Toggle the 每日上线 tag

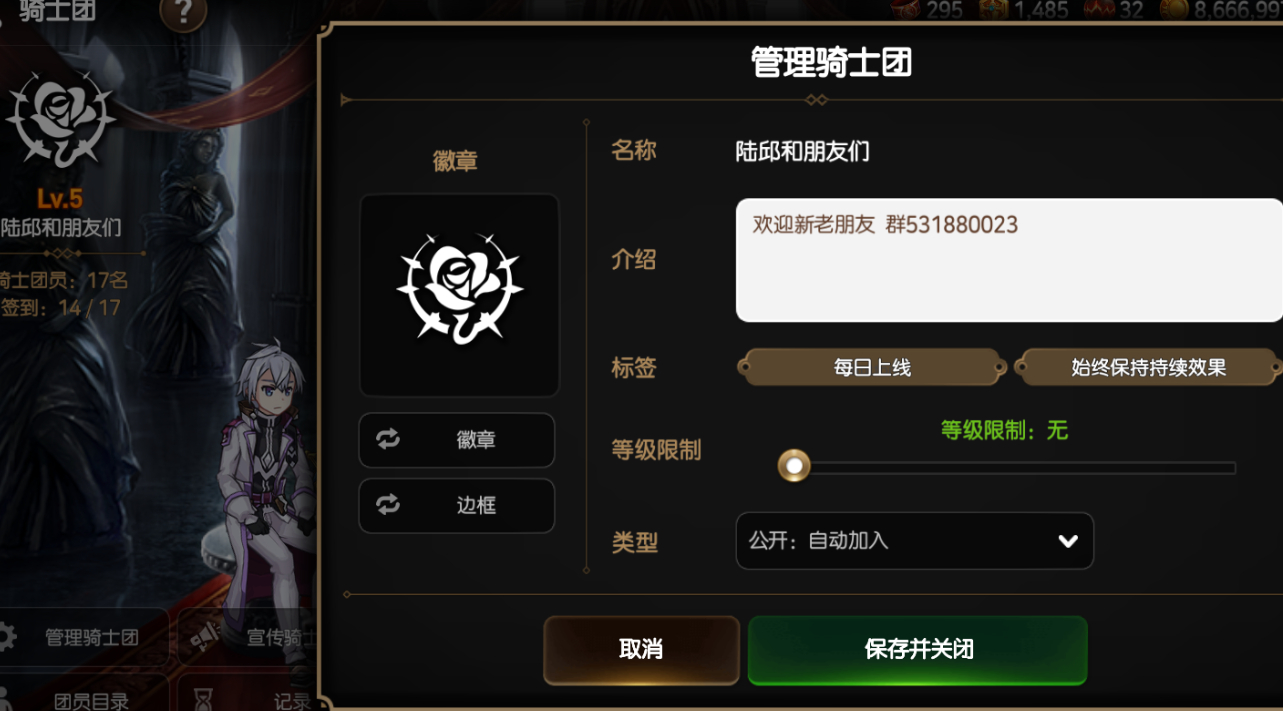click(x=872, y=367)
